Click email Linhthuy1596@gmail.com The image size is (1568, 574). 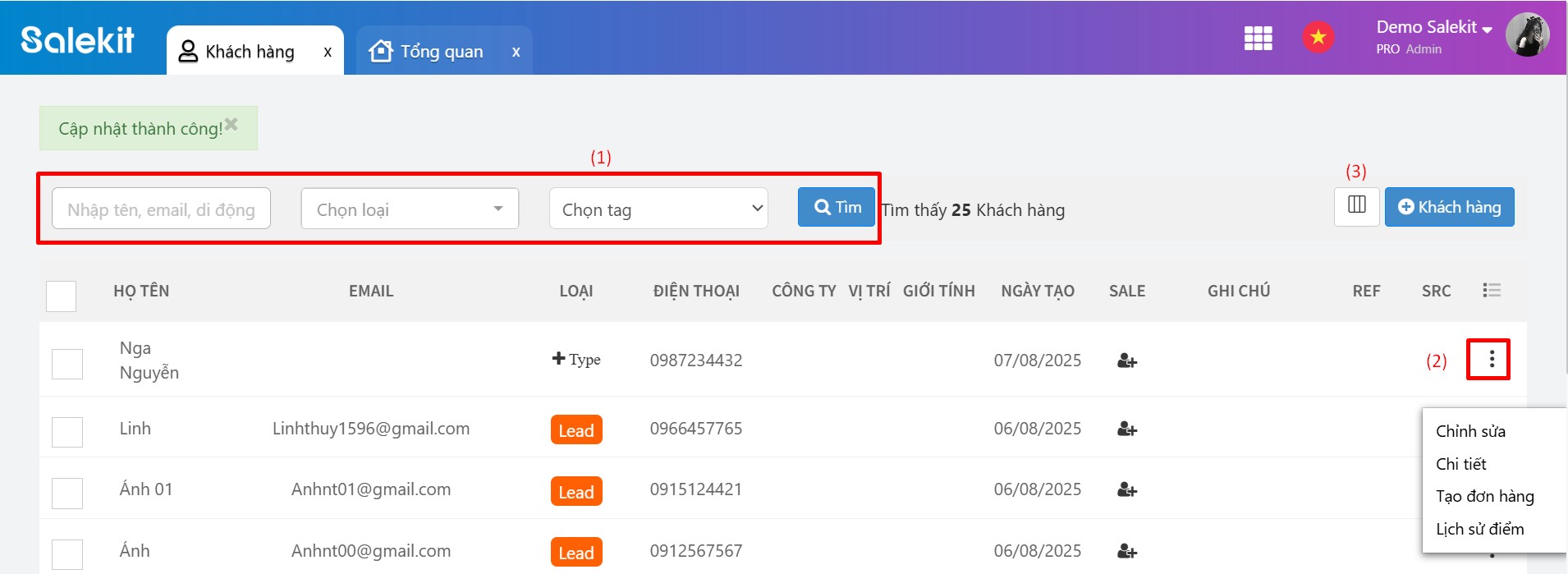coord(371,428)
